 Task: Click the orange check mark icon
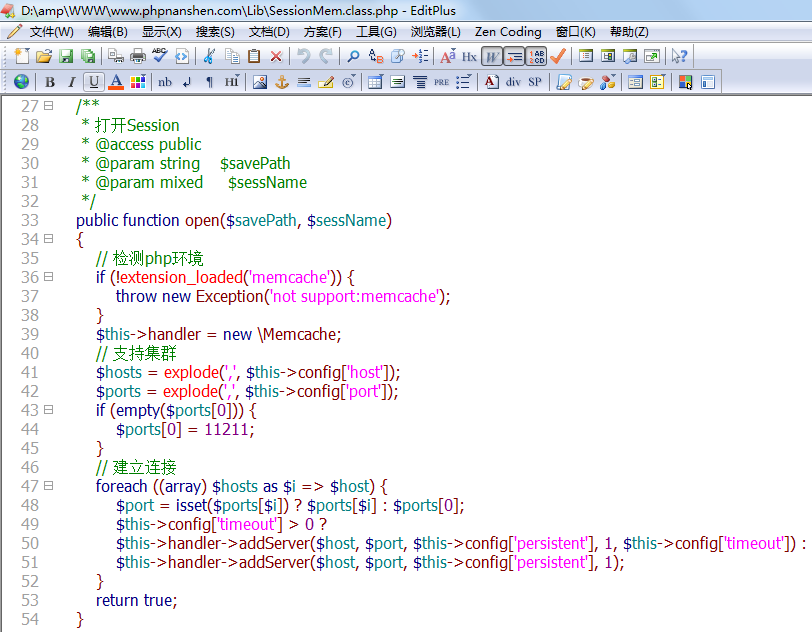[x=558, y=56]
